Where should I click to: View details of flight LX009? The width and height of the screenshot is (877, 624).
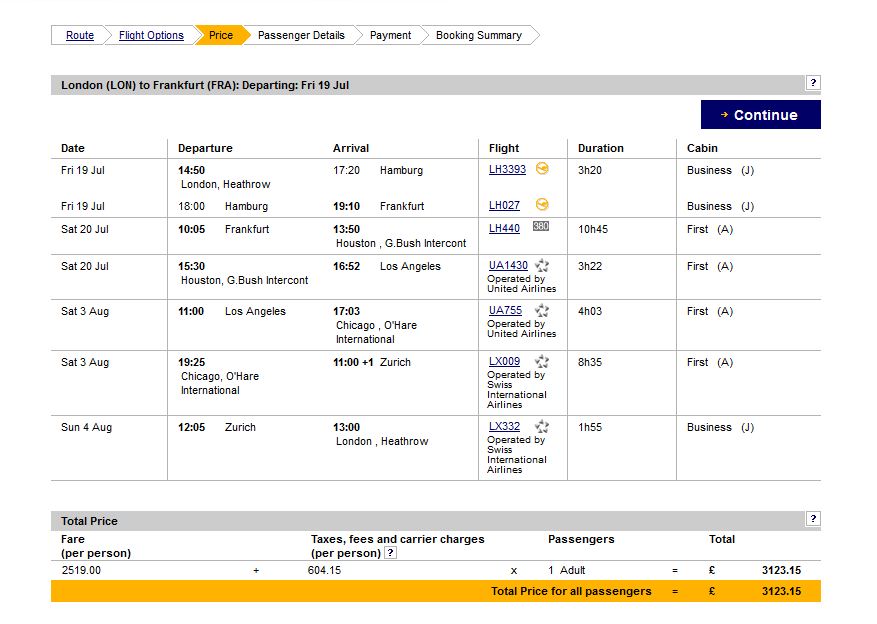[x=504, y=362]
